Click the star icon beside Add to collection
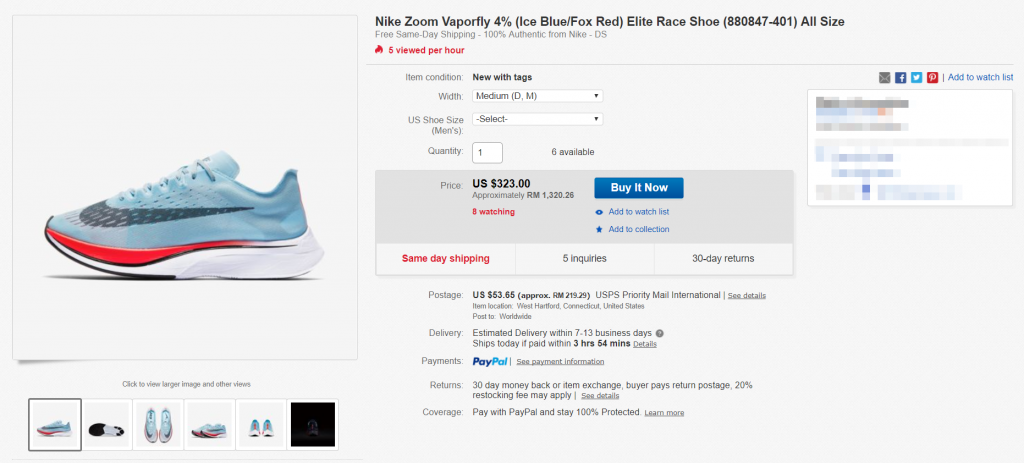The image size is (1024, 463). (599, 229)
